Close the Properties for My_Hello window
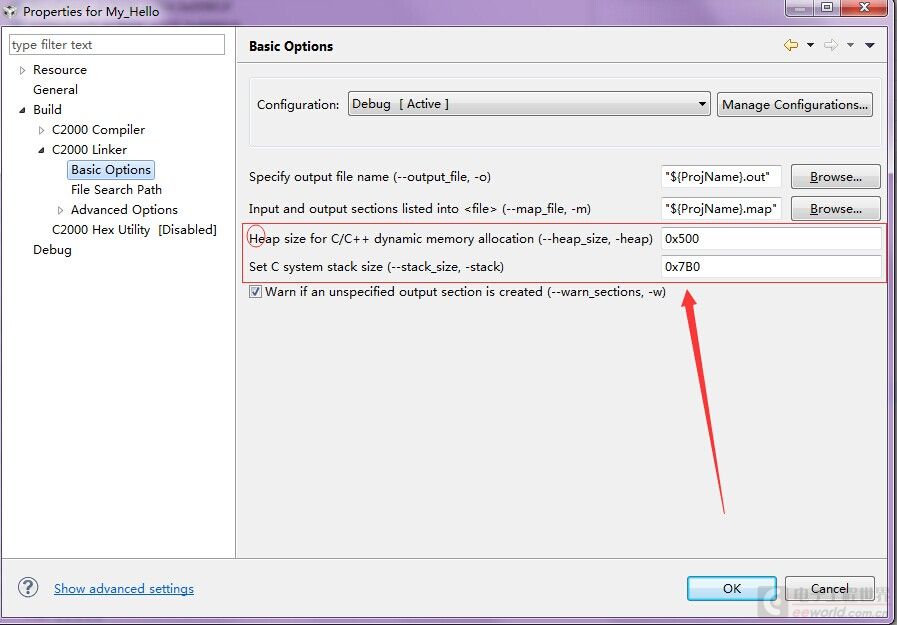897x625 pixels. pos(864,7)
